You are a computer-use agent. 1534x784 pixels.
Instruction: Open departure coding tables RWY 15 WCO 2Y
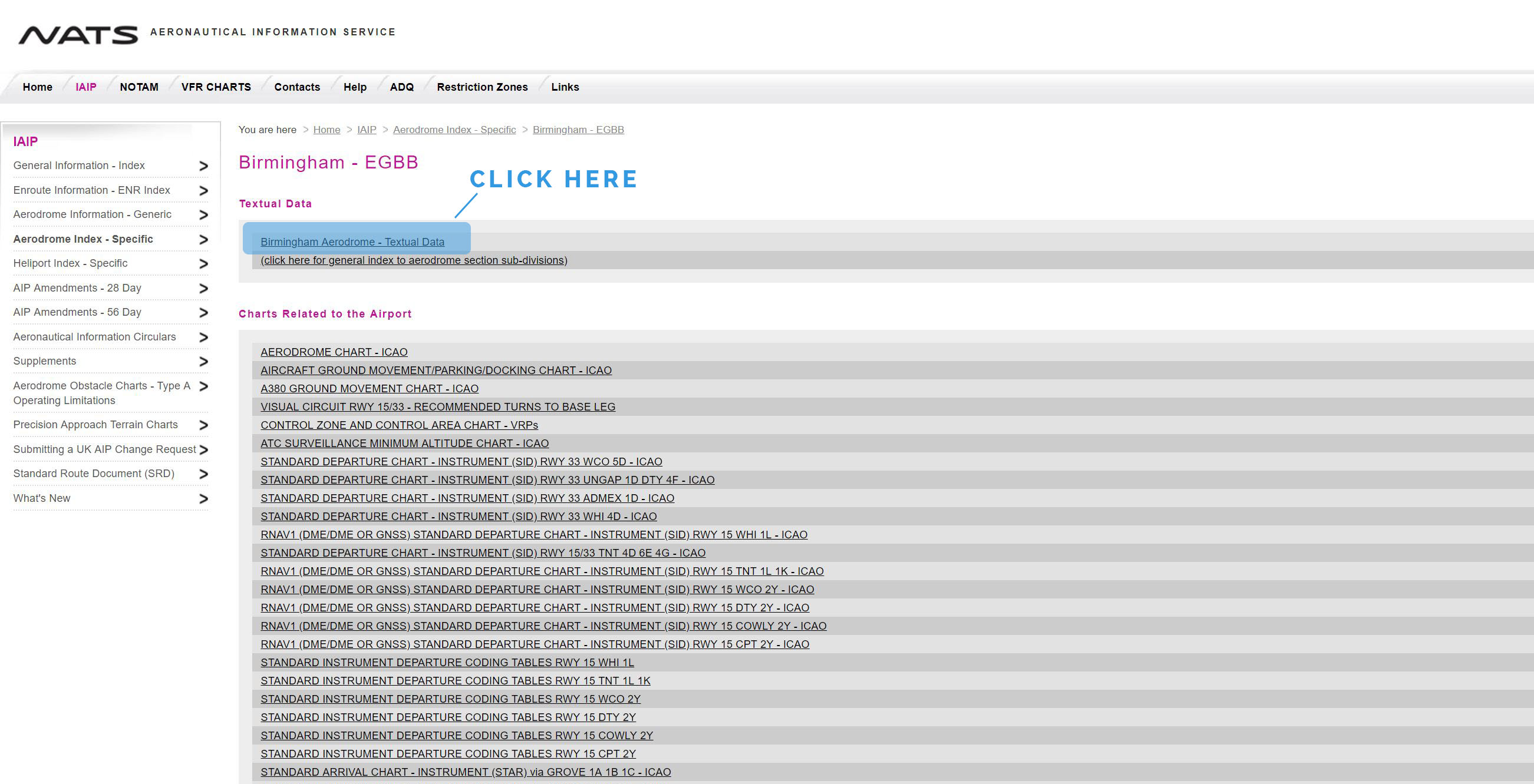coord(450,699)
